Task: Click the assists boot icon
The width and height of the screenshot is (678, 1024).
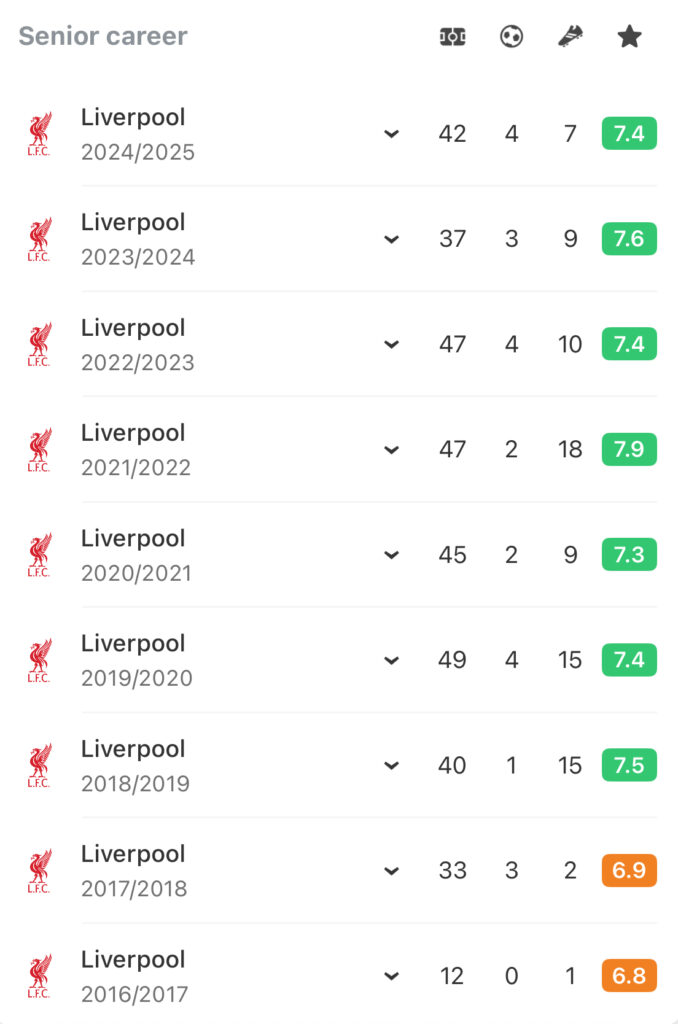Action: tap(570, 36)
